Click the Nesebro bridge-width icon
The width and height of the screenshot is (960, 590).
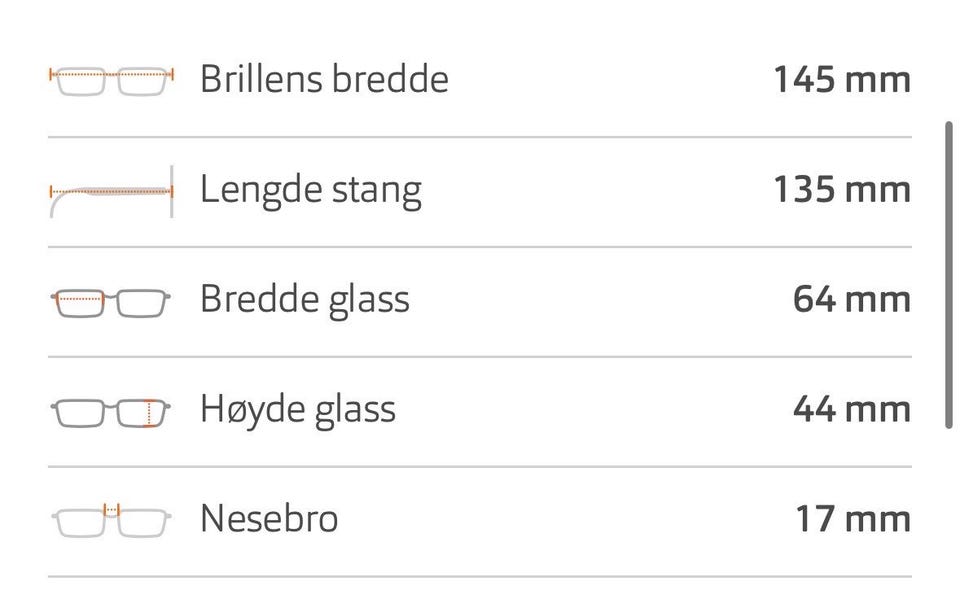(111, 521)
